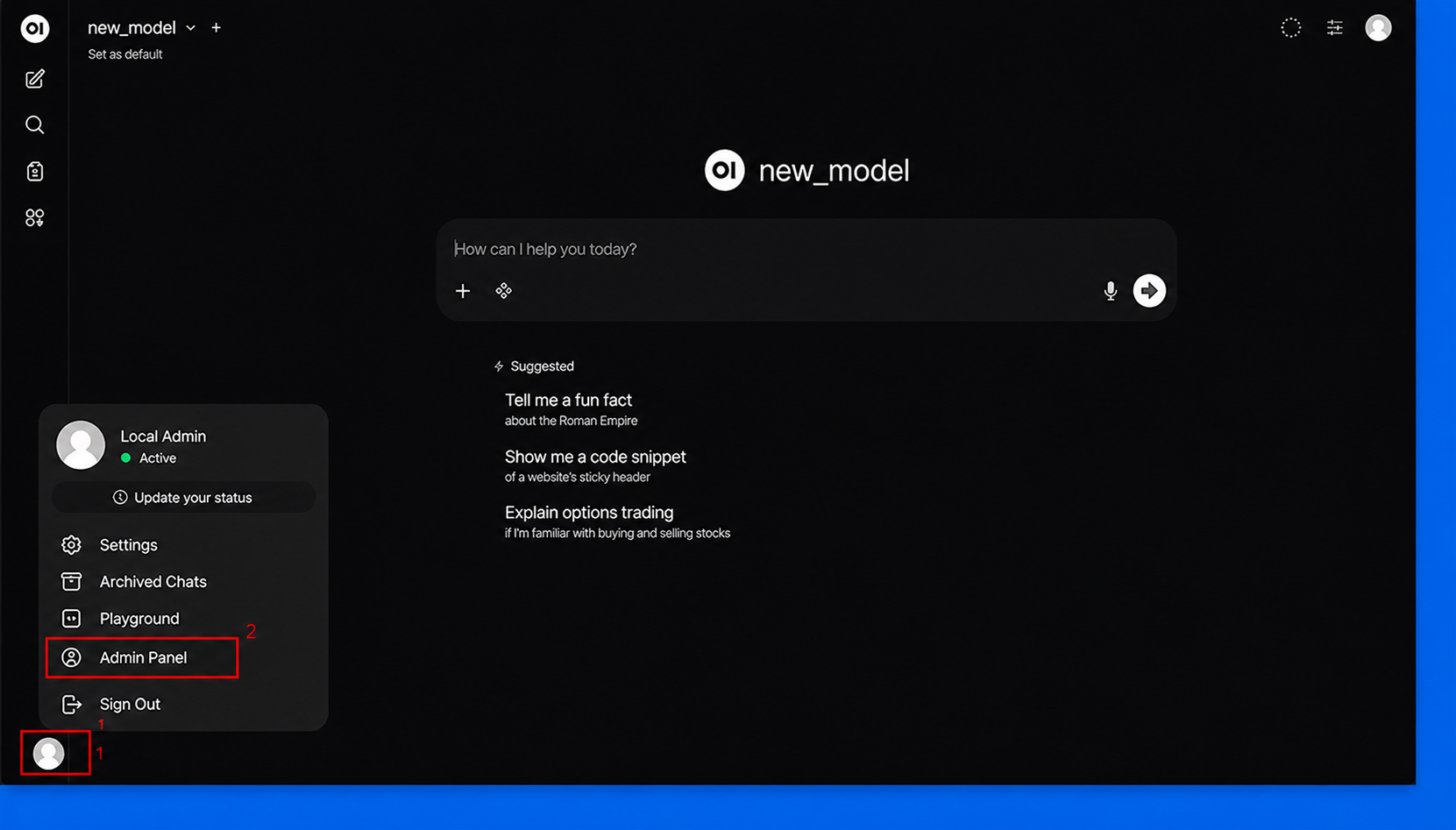Viewport: 1456px width, 830px height.
Task: Click Set as default link
Action: (125, 54)
